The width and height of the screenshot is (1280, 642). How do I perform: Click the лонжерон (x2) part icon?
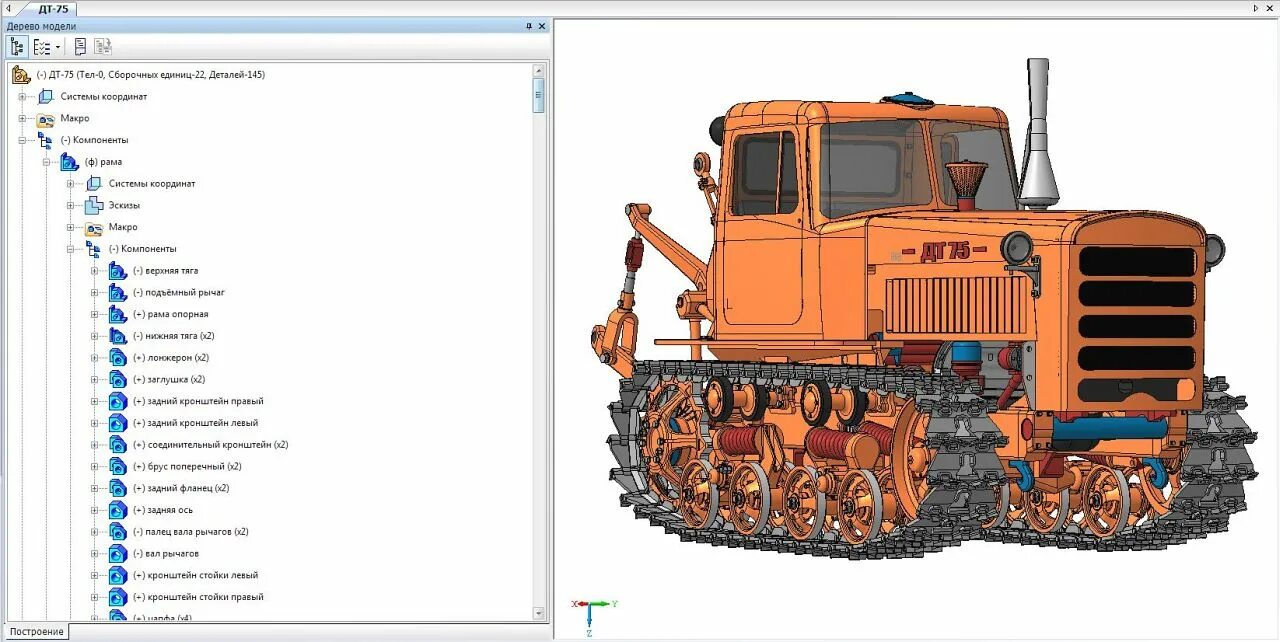(118, 358)
